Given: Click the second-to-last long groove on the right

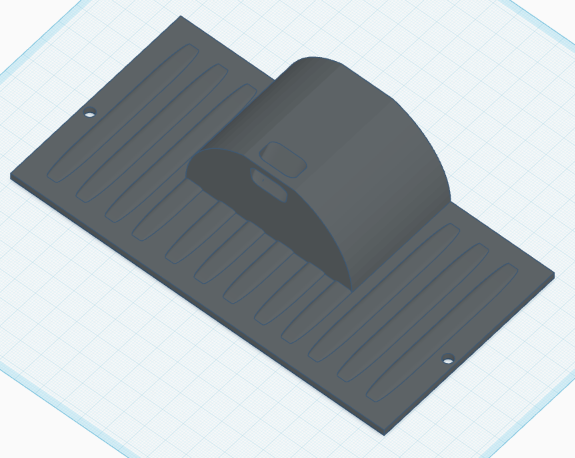Looking at the screenshot, I should click(x=413, y=312).
